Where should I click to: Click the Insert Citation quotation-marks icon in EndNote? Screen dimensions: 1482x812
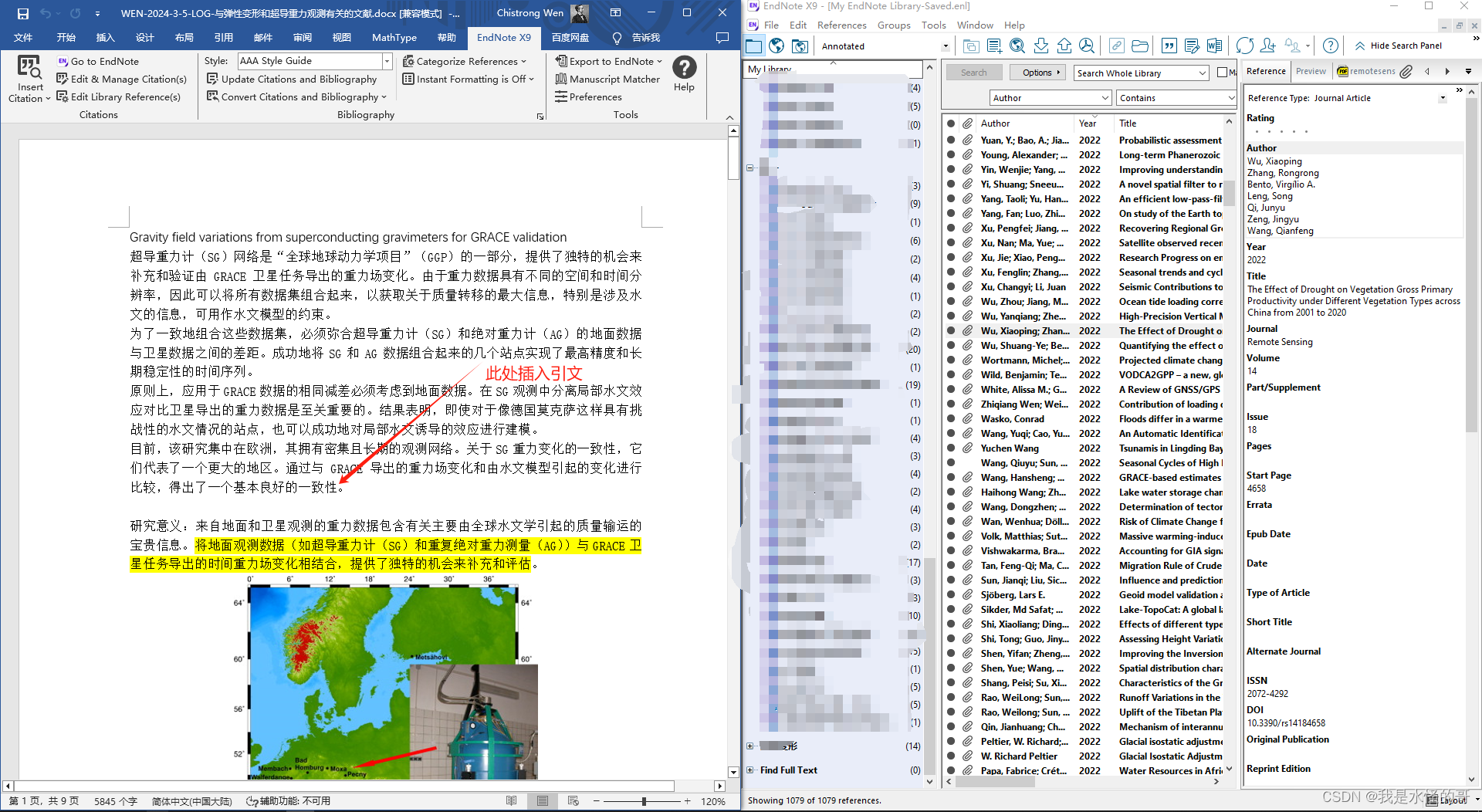coord(1169,46)
